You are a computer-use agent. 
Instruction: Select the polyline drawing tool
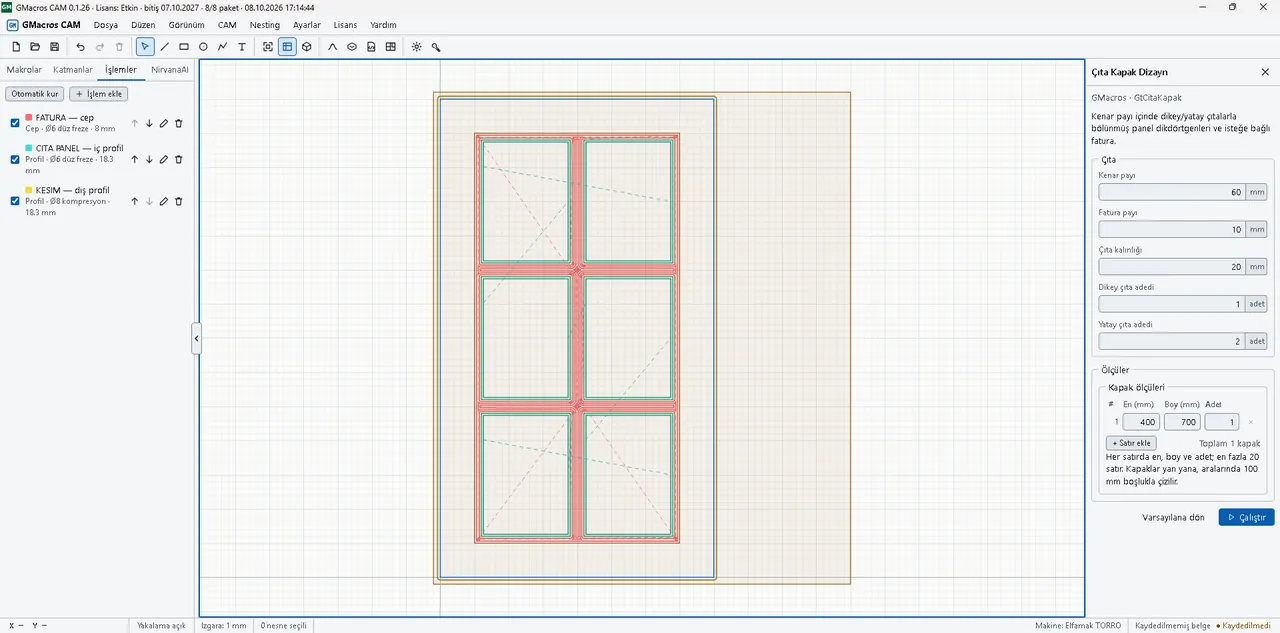coord(222,47)
